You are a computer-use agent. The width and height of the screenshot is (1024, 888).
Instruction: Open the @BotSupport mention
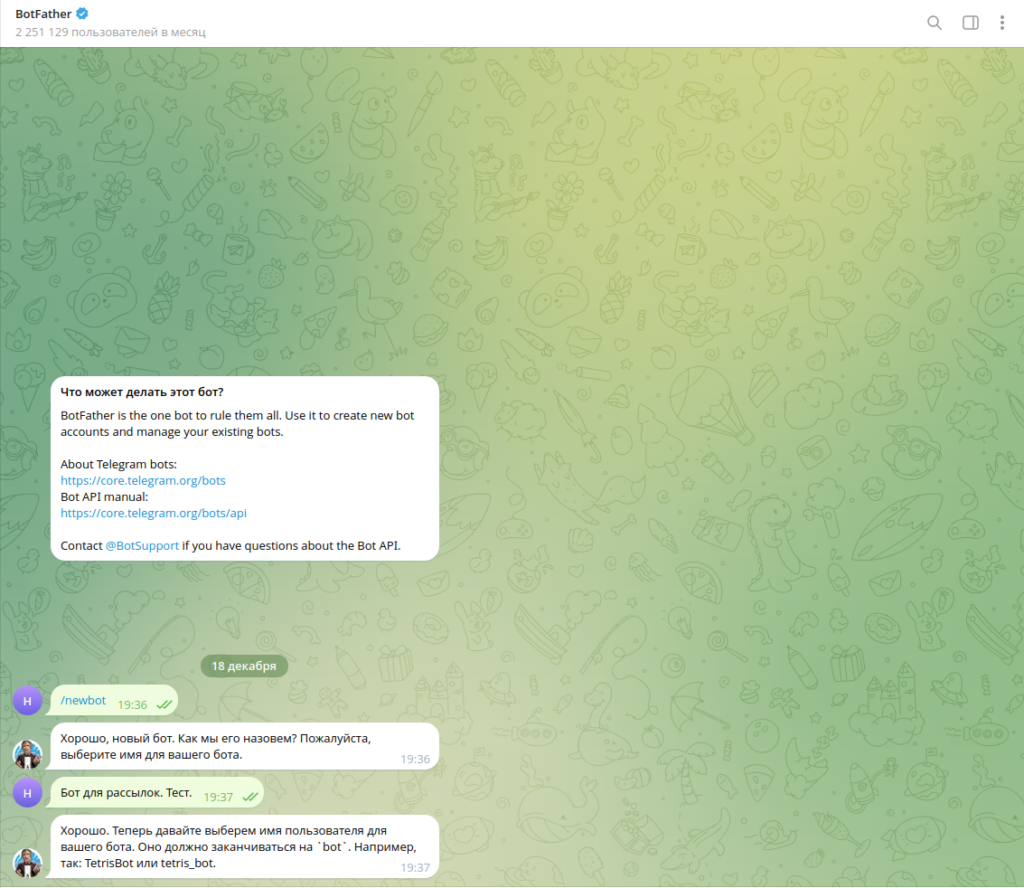142,546
